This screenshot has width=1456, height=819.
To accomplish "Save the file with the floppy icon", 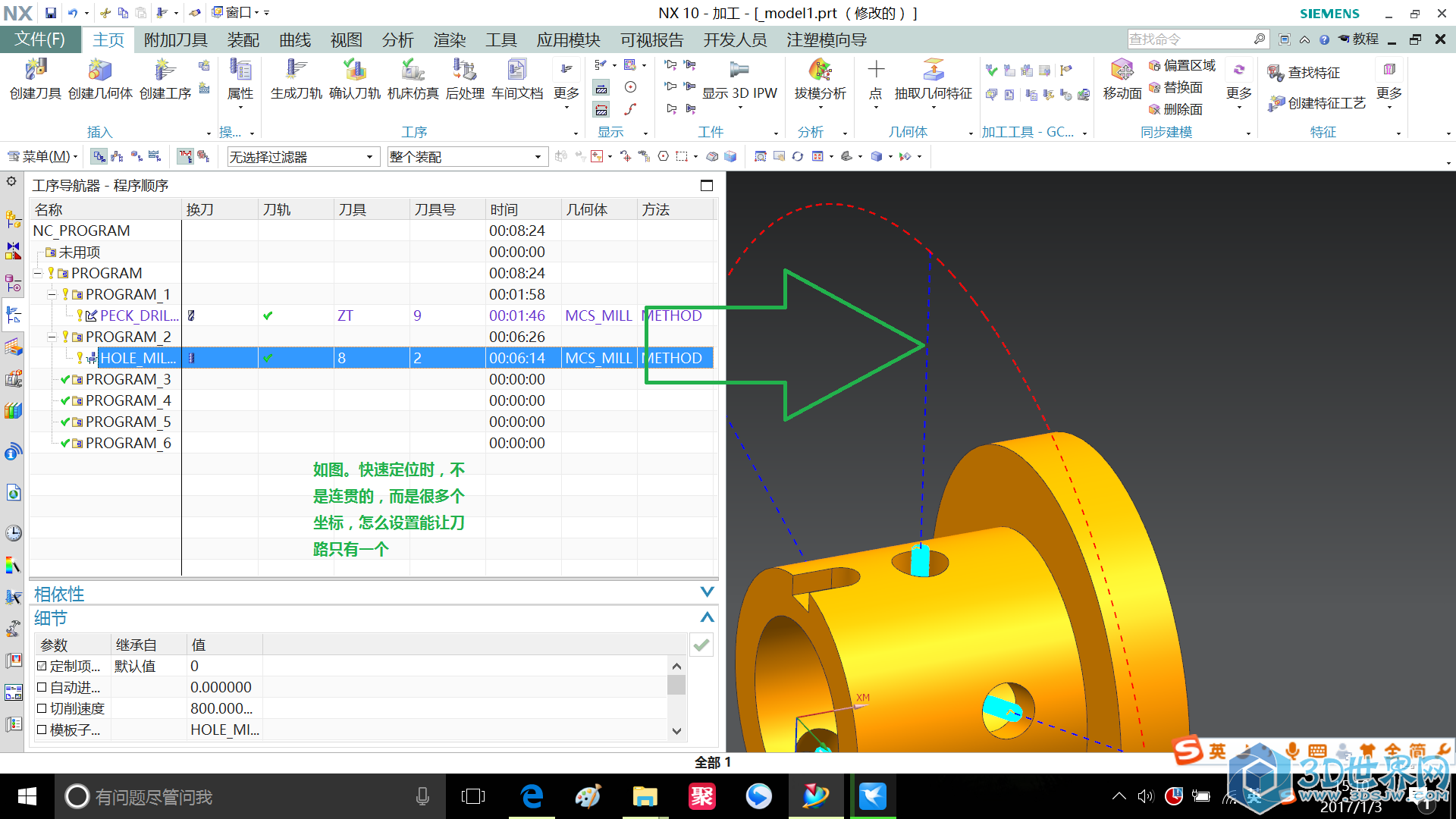I will click(50, 13).
